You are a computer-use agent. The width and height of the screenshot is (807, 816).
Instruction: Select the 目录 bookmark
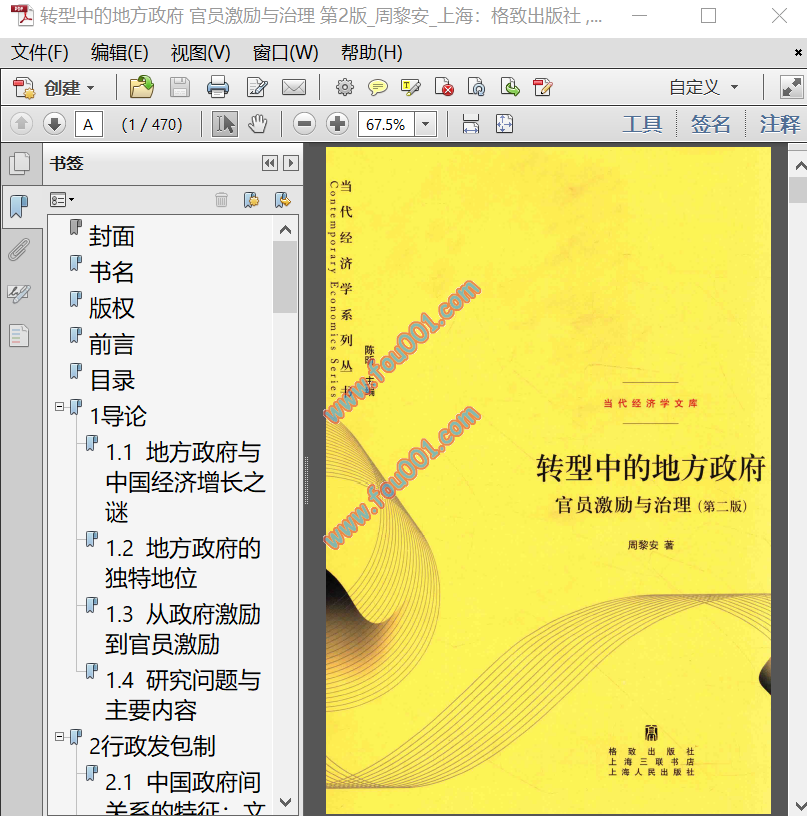pos(112,380)
